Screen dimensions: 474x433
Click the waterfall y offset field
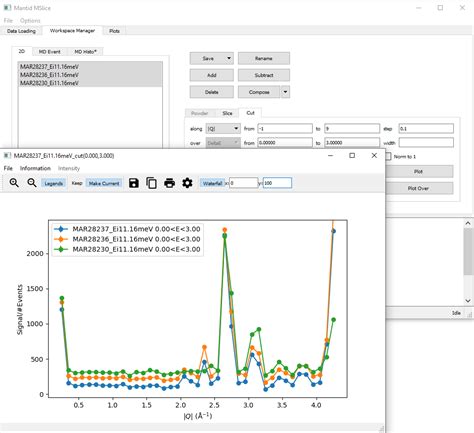coord(277,183)
